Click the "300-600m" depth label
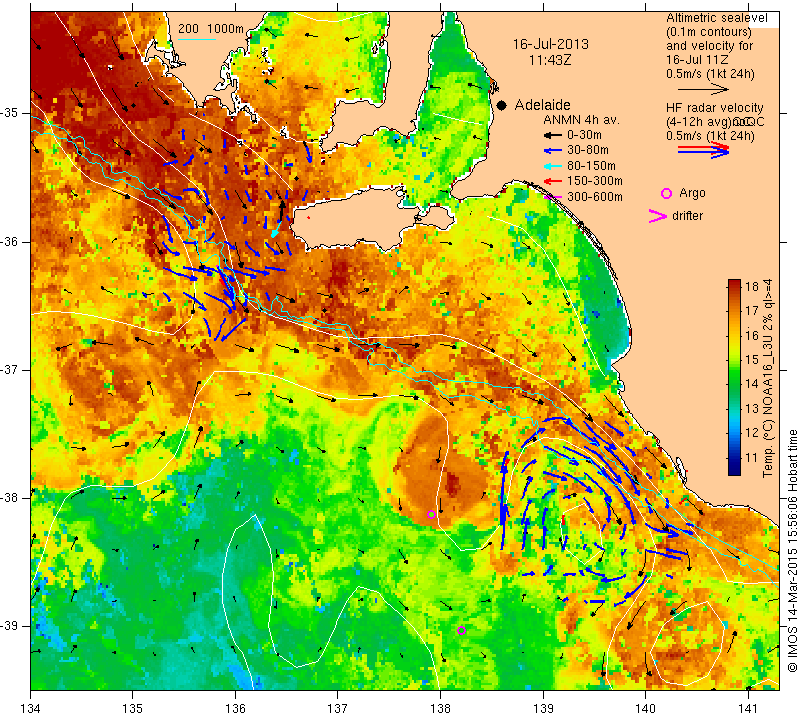 (595, 196)
